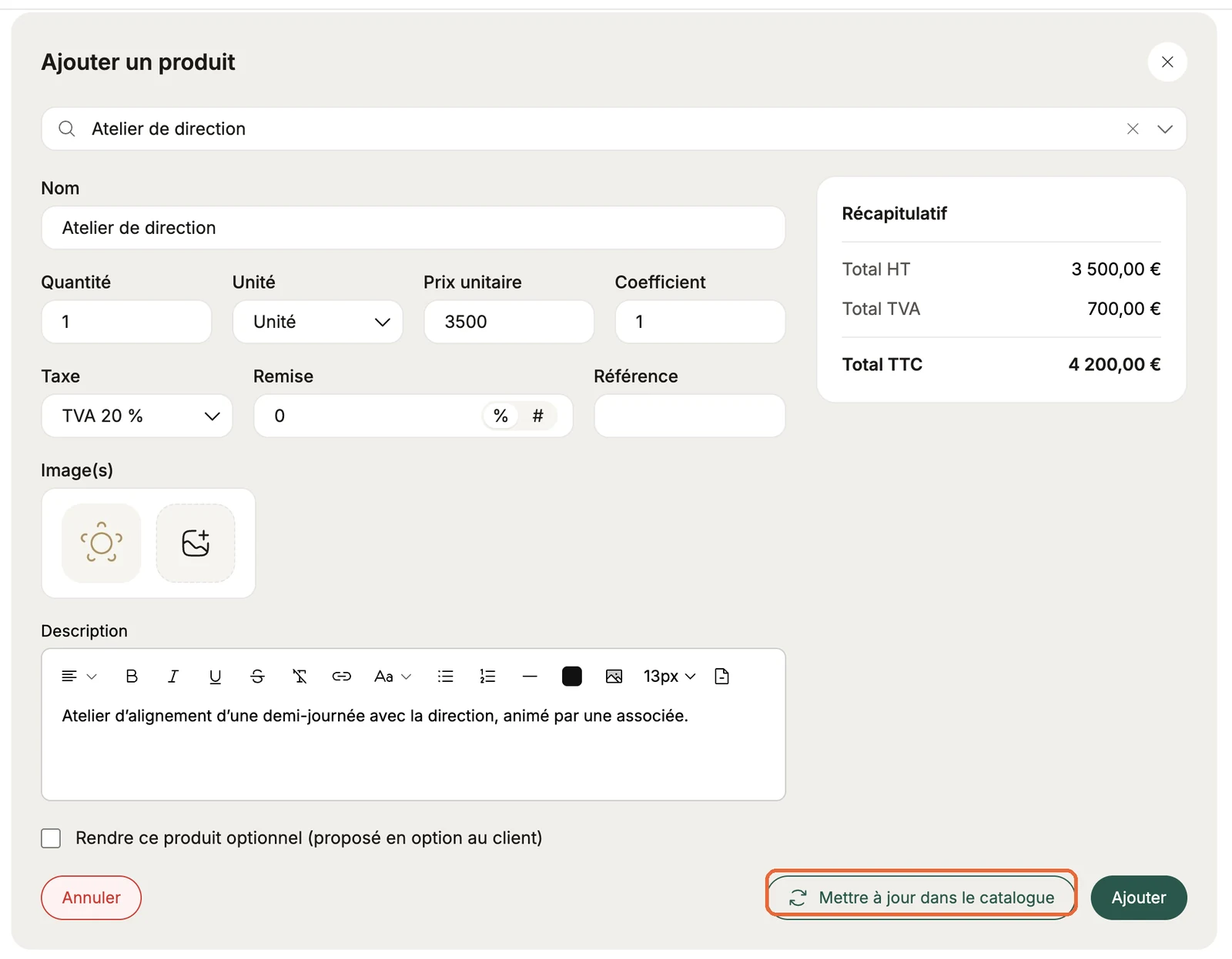This screenshot has height=959, width=1232.
Task: Click the Total TTC amount 4 200,00 €
Action: 1114,365
